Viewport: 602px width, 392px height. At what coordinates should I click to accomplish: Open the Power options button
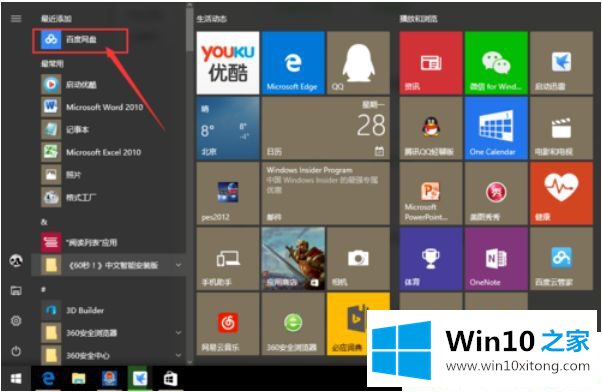16,351
